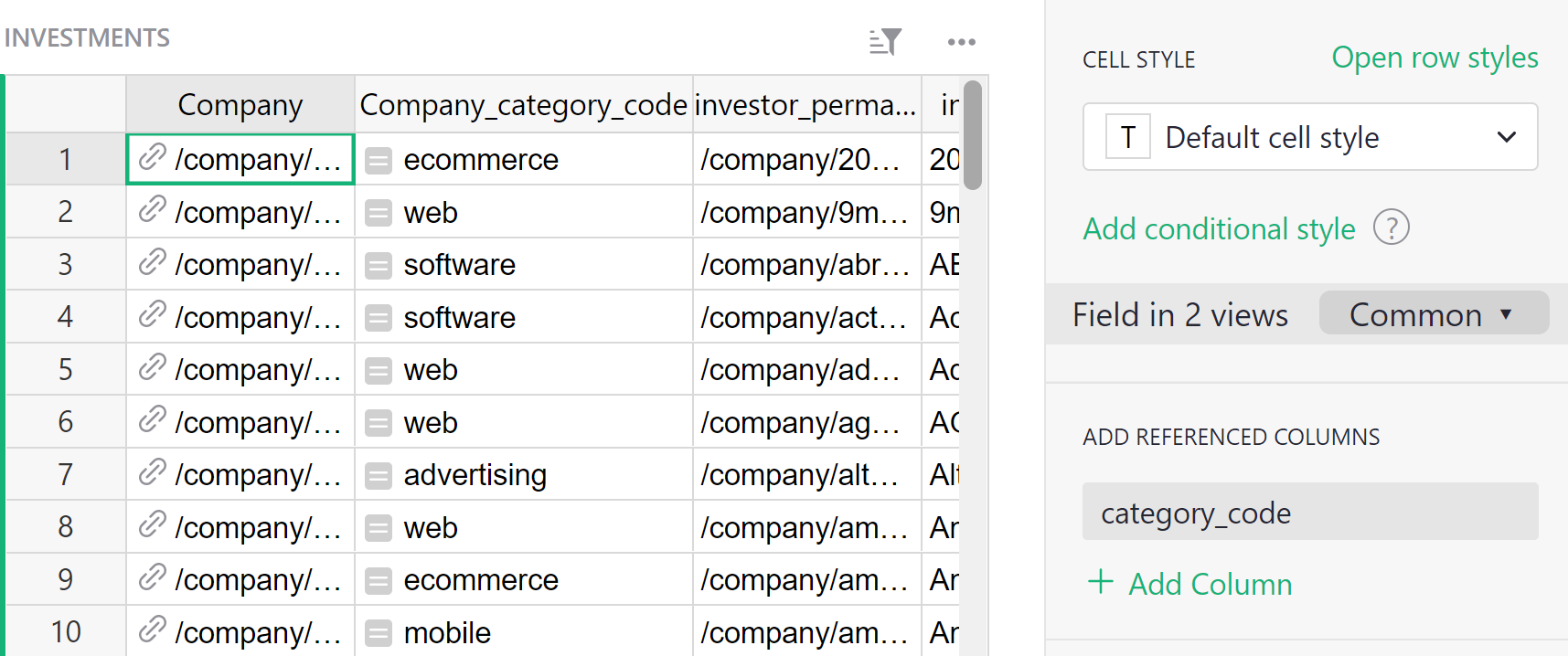
Task: Open the Common field settings dropdown
Action: click(1433, 313)
